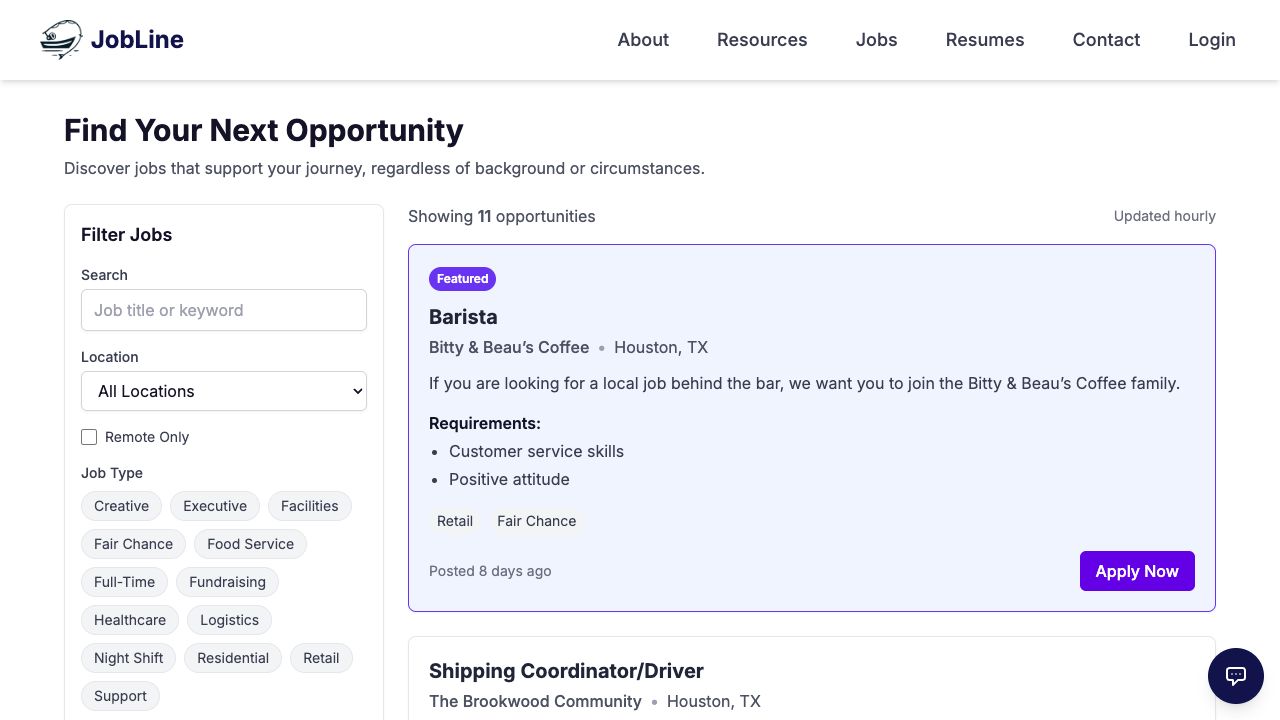The image size is (1280, 720).
Task: Enable the Remote Only checkbox
Action: click(x=89, y=437)
